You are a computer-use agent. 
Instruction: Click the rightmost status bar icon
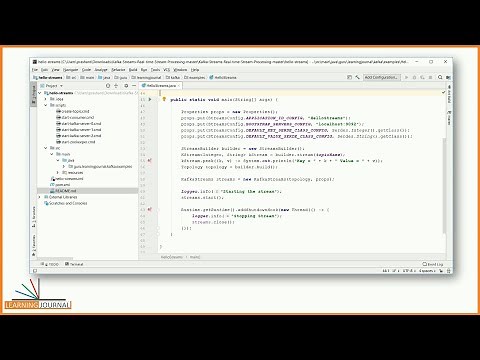[448, 271]
